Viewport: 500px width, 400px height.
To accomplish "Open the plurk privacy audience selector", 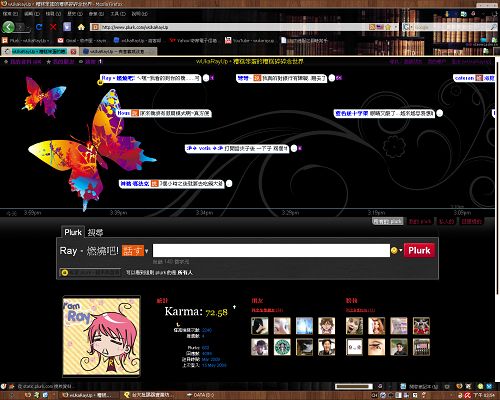I will (90, 272).
